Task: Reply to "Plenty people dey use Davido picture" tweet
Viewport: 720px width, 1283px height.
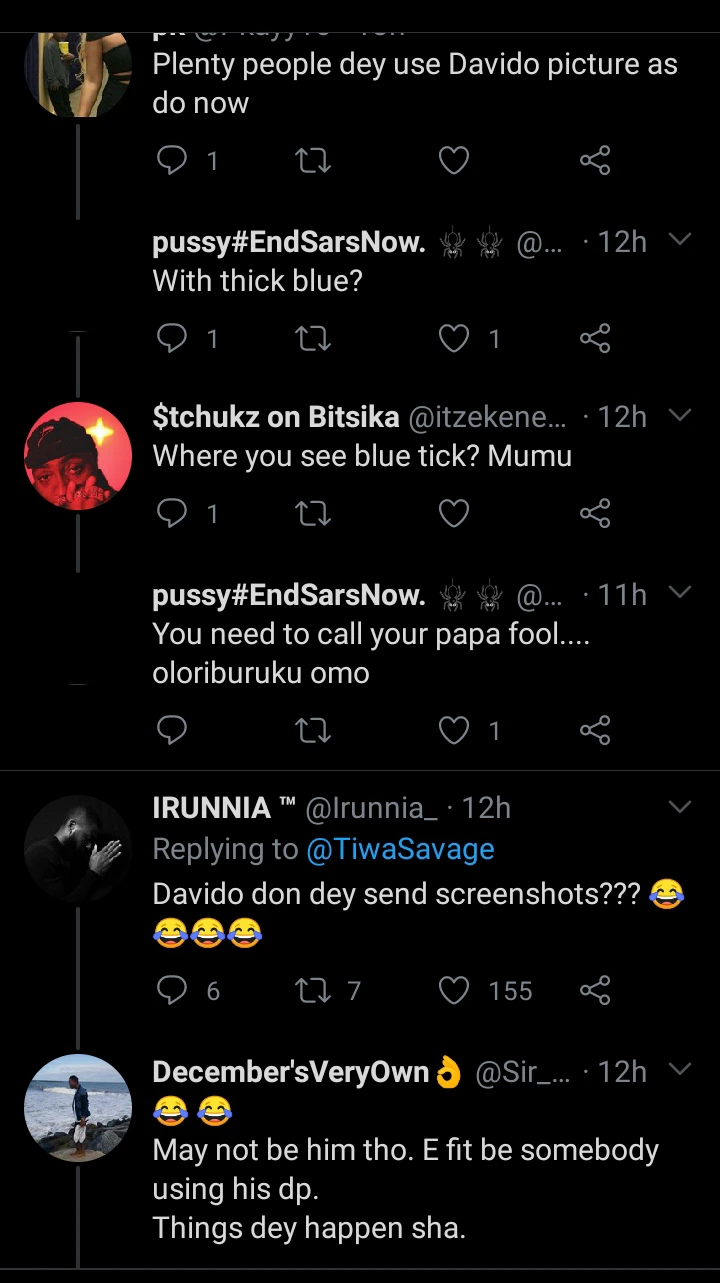Action: tap(173, 160)
